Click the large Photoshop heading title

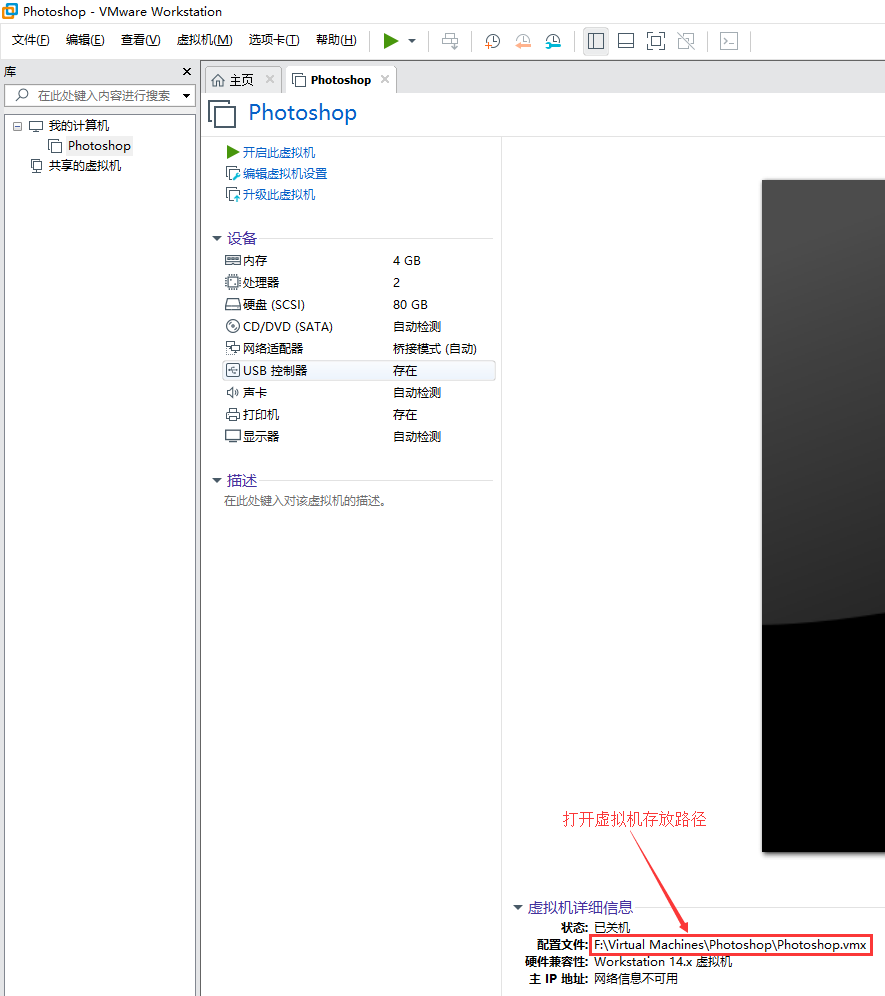click(302, 113)
